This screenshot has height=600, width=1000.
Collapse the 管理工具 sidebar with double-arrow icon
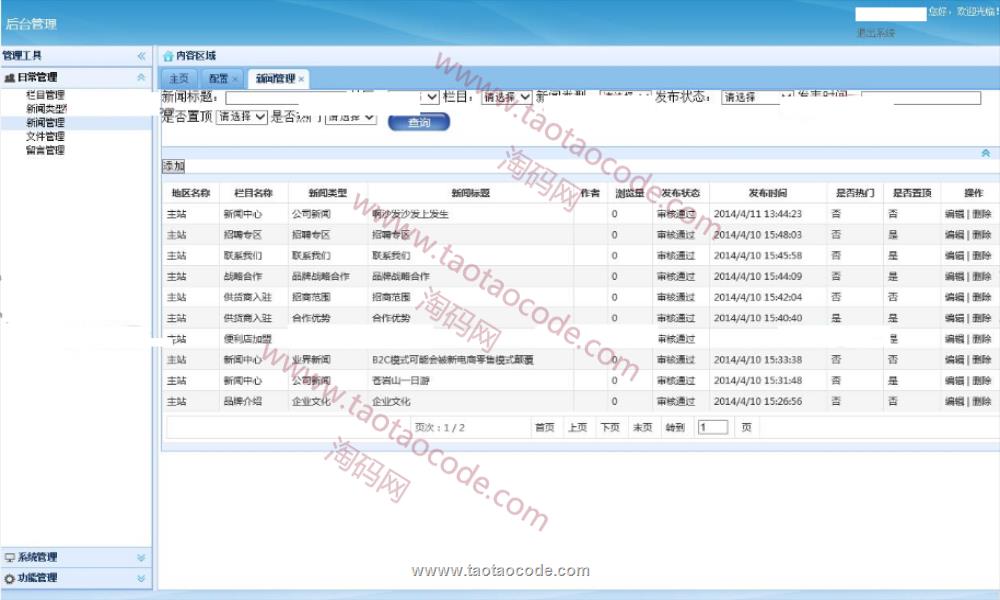[x=141, y=56]
